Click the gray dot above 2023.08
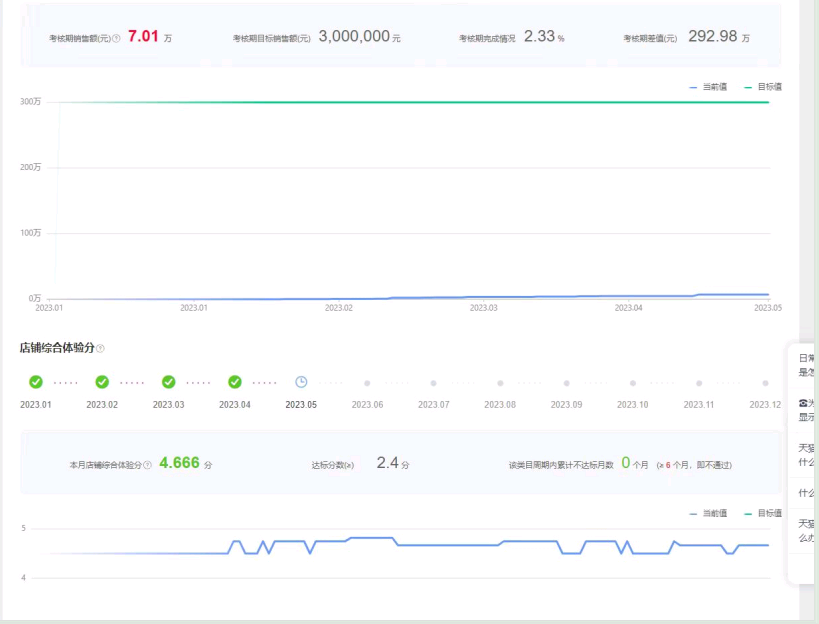Screen dimensions: 819x624 pyautogui.click(x=500, y=383)
